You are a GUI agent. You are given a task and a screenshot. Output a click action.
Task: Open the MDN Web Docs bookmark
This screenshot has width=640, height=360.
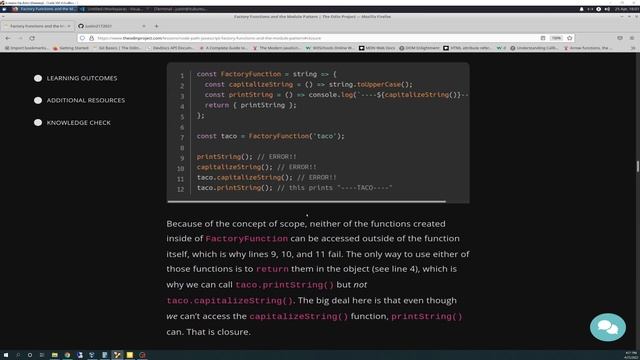click(x=377, y=48)
